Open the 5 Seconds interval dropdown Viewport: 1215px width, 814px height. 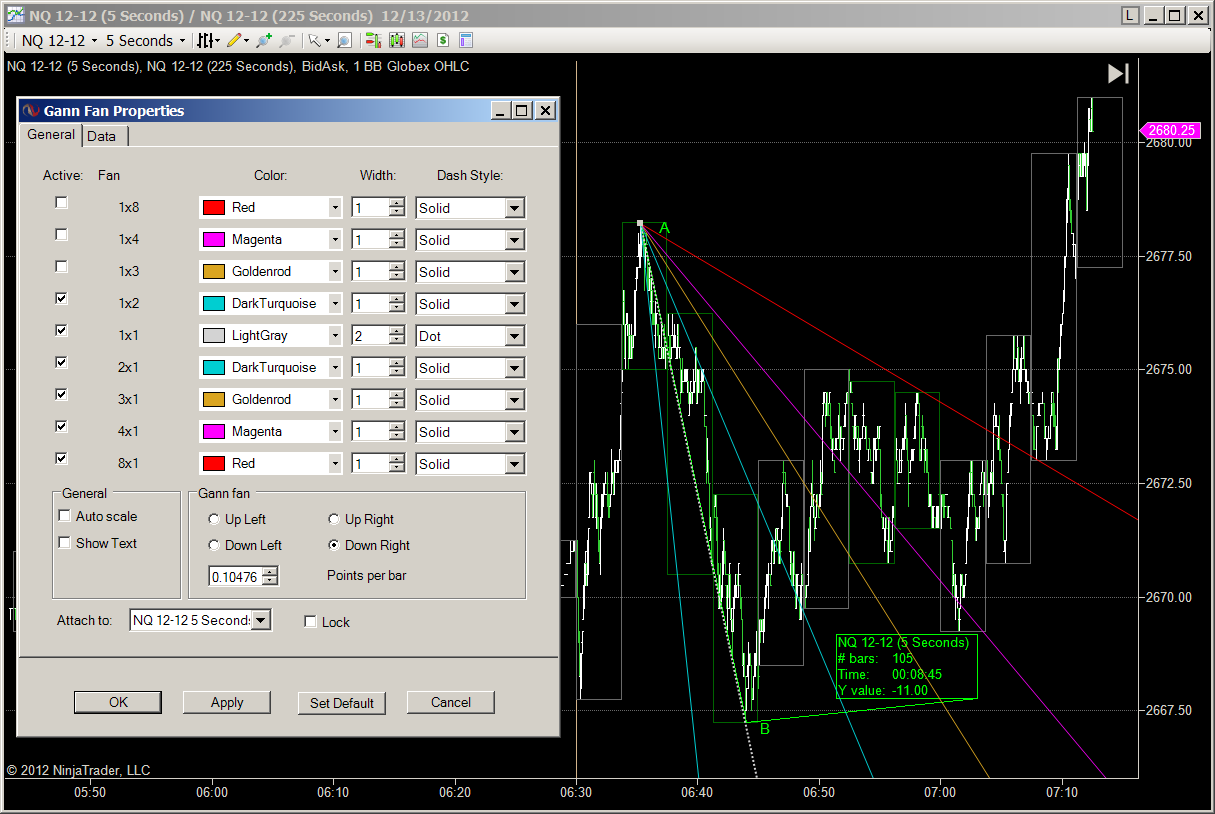tap(145, 41)
